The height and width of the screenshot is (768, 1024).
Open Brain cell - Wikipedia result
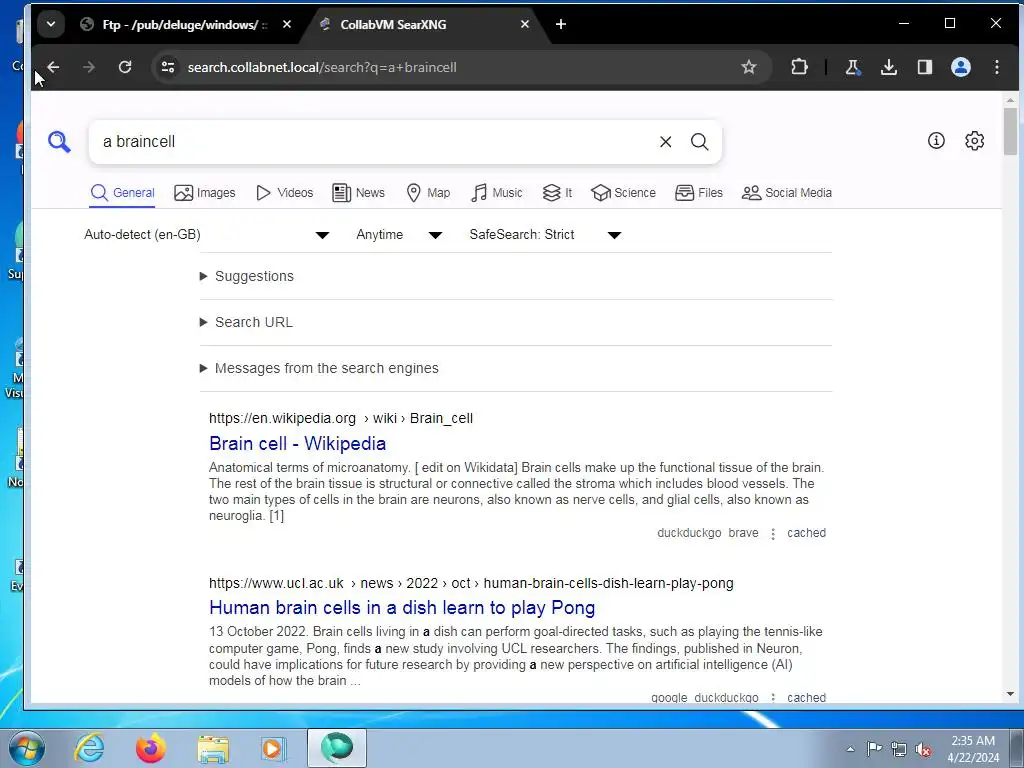coord(297,443)
